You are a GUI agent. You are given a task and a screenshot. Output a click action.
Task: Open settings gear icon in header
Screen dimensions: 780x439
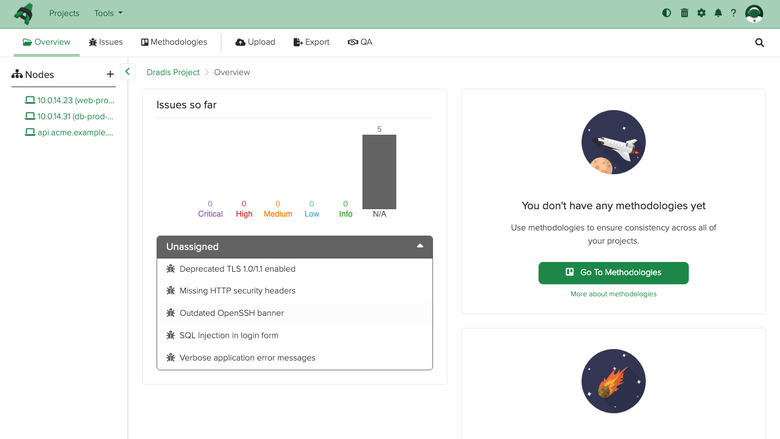coord(701,13)
